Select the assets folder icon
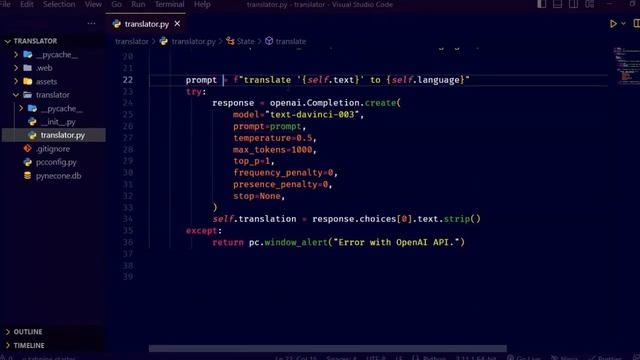Image resolution: width=640 pixels, height=360 pixels. (27, 81)
